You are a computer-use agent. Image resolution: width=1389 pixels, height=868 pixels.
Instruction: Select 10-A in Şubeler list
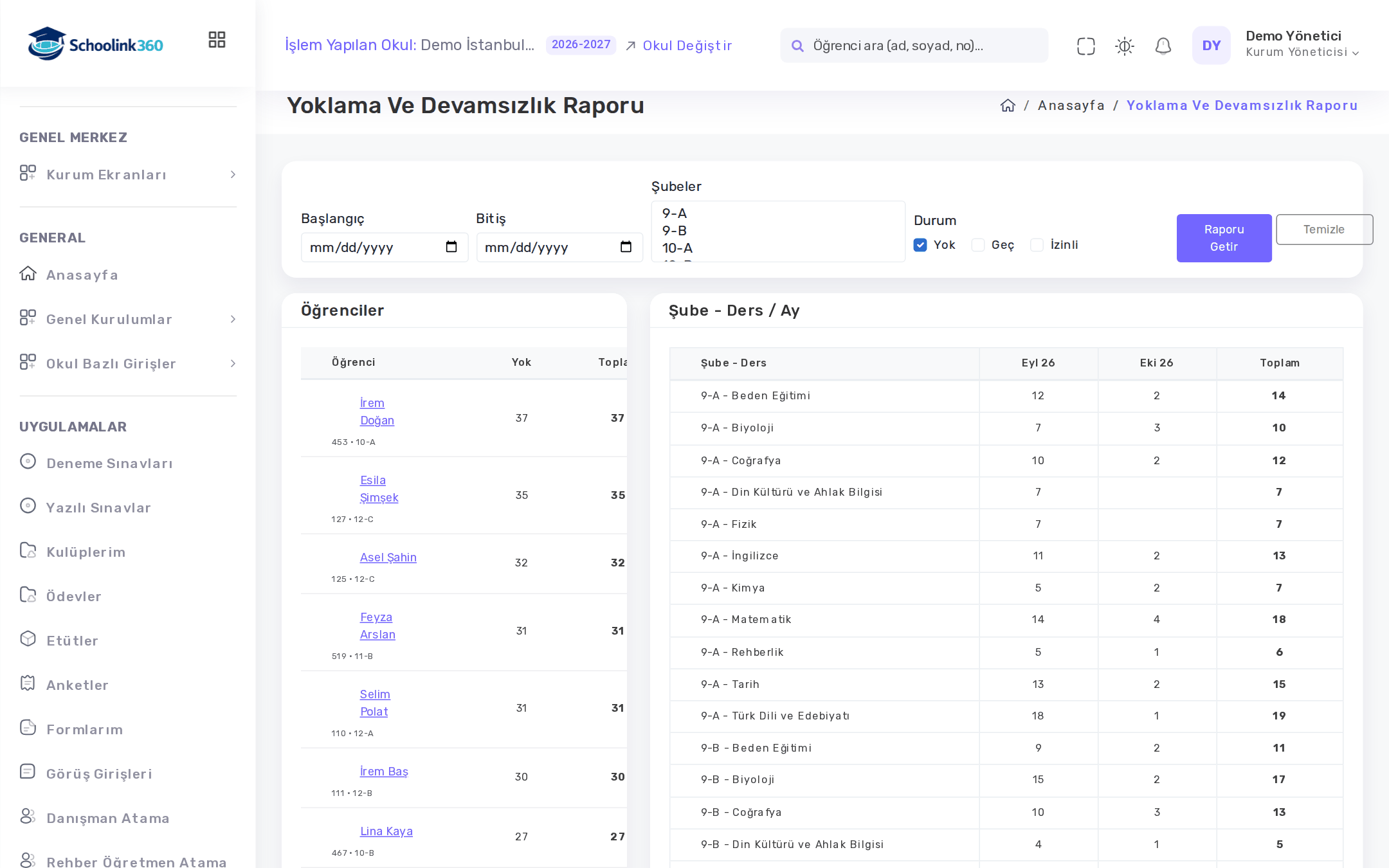point(778,248)
